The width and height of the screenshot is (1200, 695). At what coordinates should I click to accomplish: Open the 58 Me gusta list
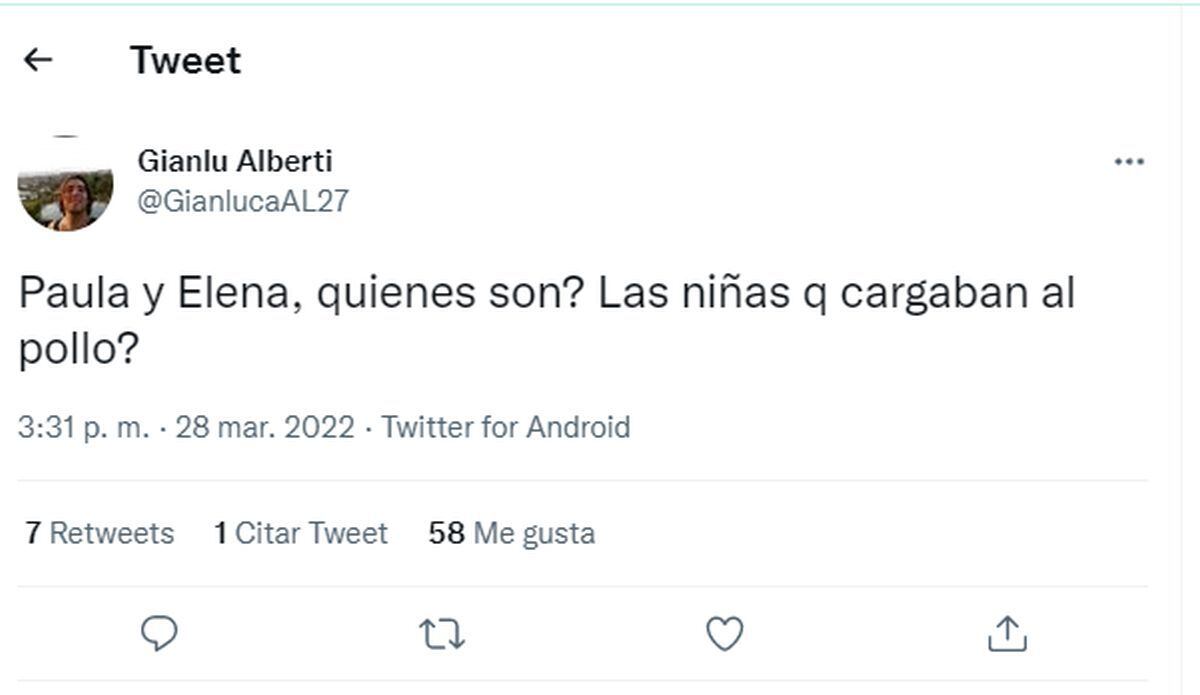point(512,533)
